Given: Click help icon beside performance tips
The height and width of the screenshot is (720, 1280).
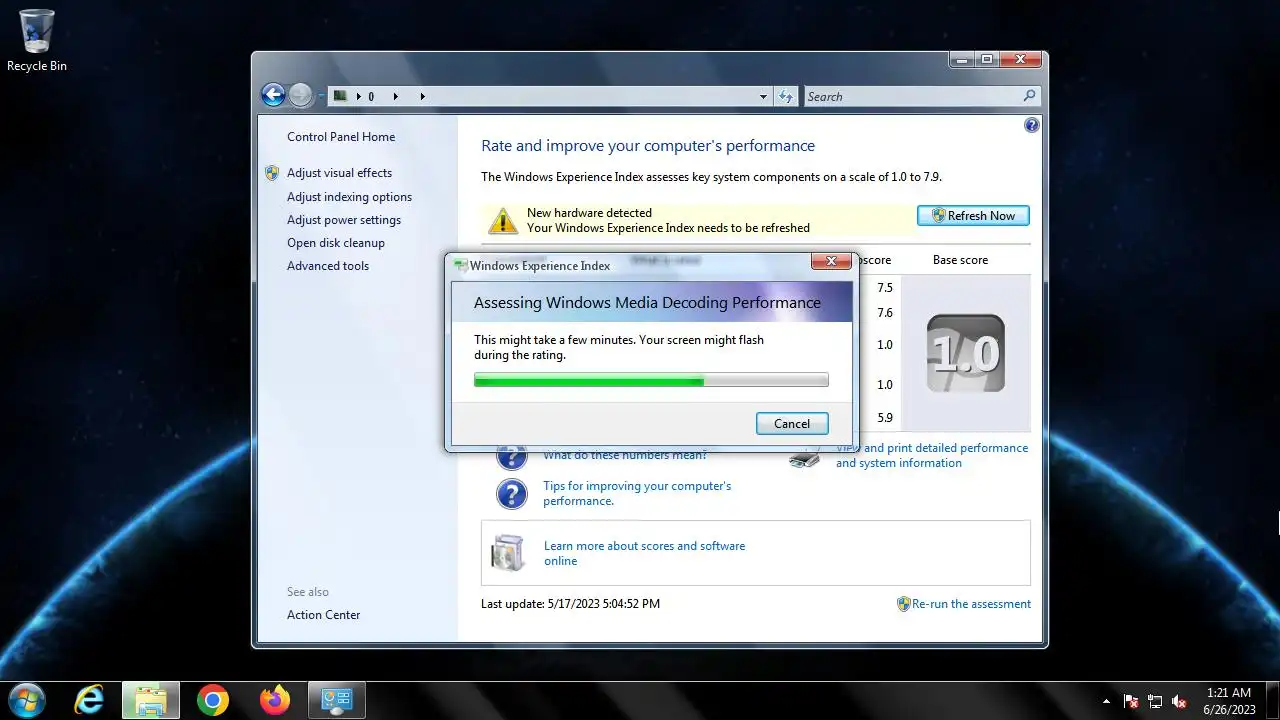Looking at the screenshot, I should [511, 493].
